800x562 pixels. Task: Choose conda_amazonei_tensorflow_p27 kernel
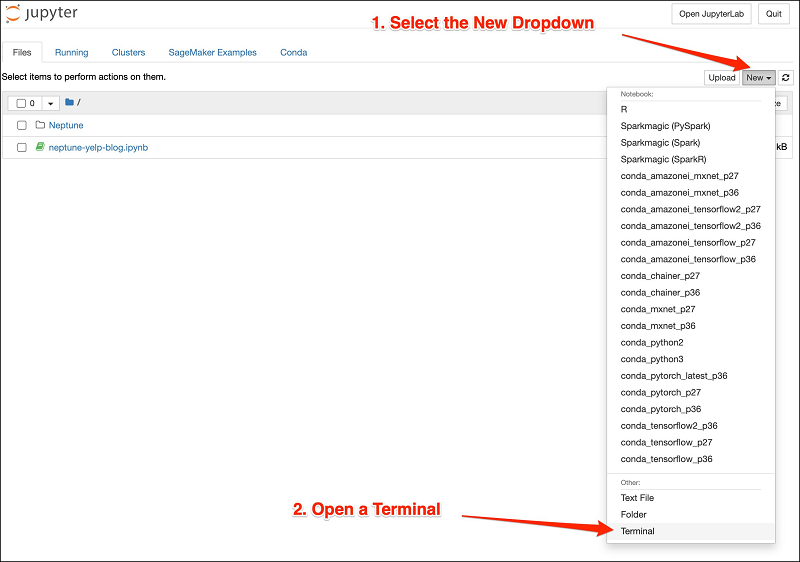[x=691, y=243]
